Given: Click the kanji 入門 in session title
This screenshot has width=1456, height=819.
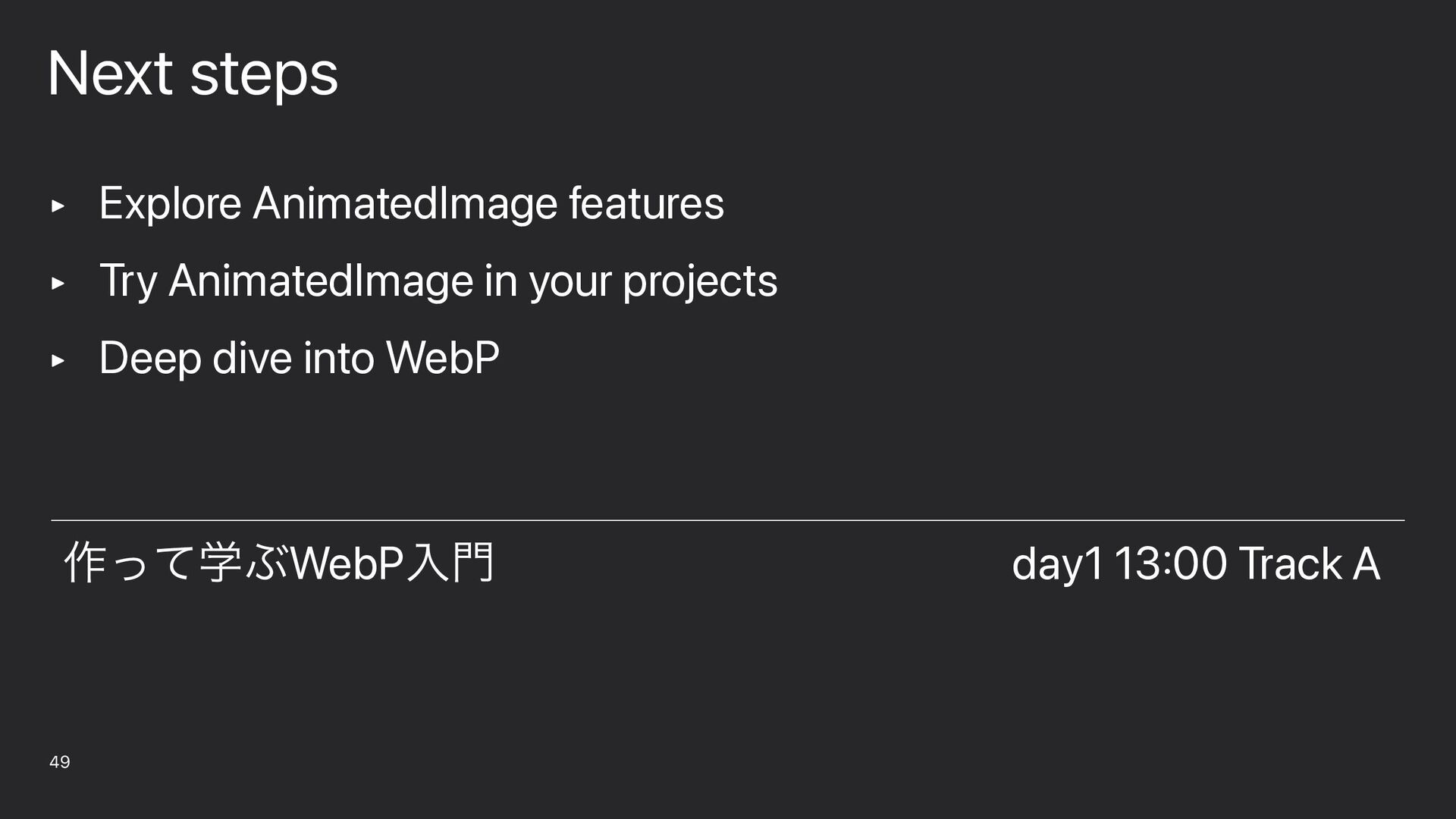Looking at the screenshot, I should tap(450, 563).
